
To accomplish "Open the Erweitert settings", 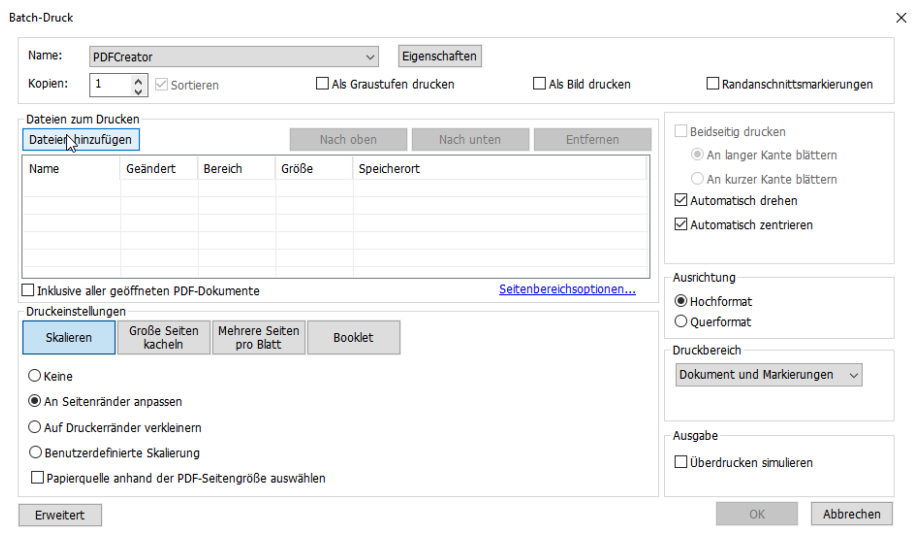I will (60, 515).
